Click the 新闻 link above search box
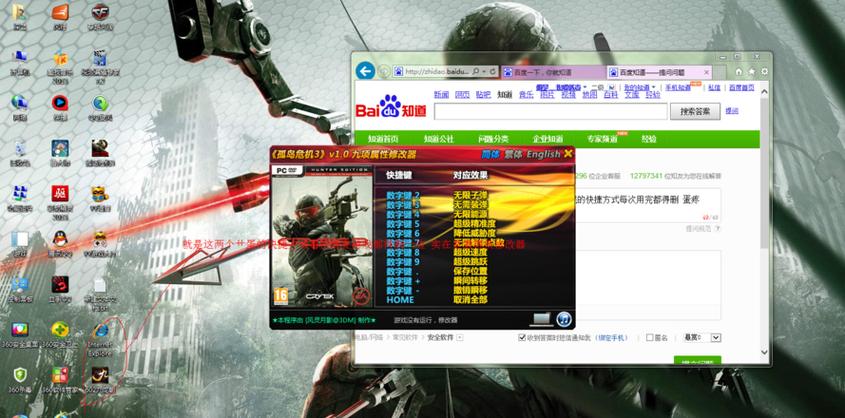 [441, 95]
